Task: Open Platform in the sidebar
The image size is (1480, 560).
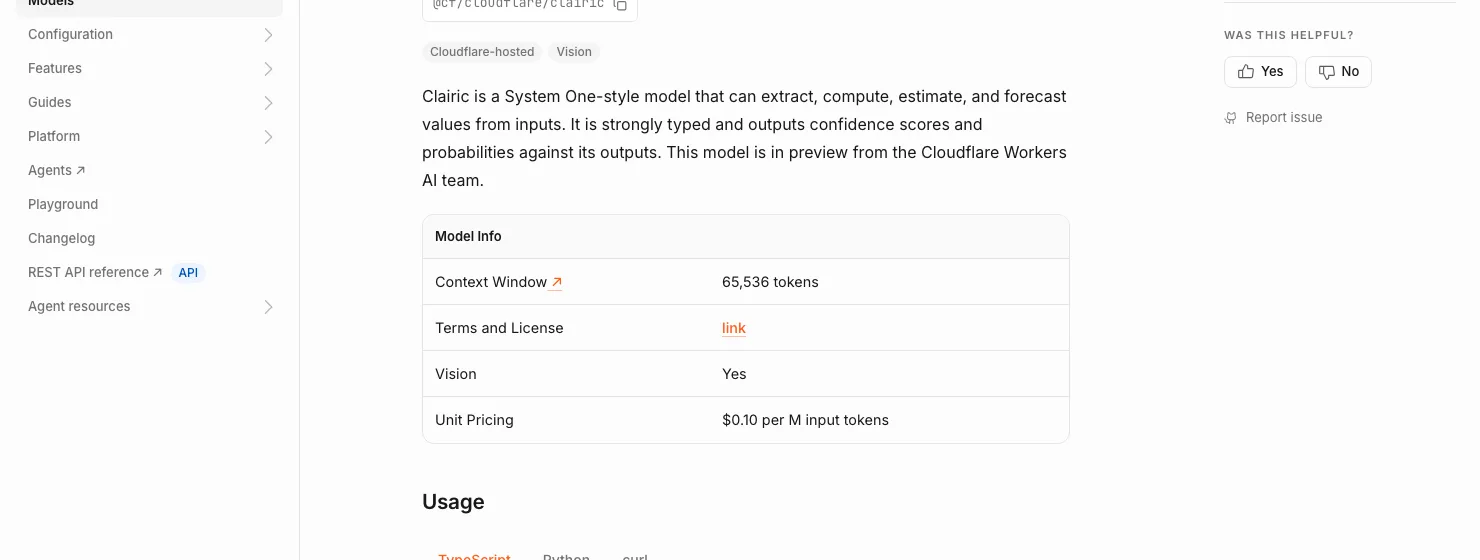Action: (54, 137)
